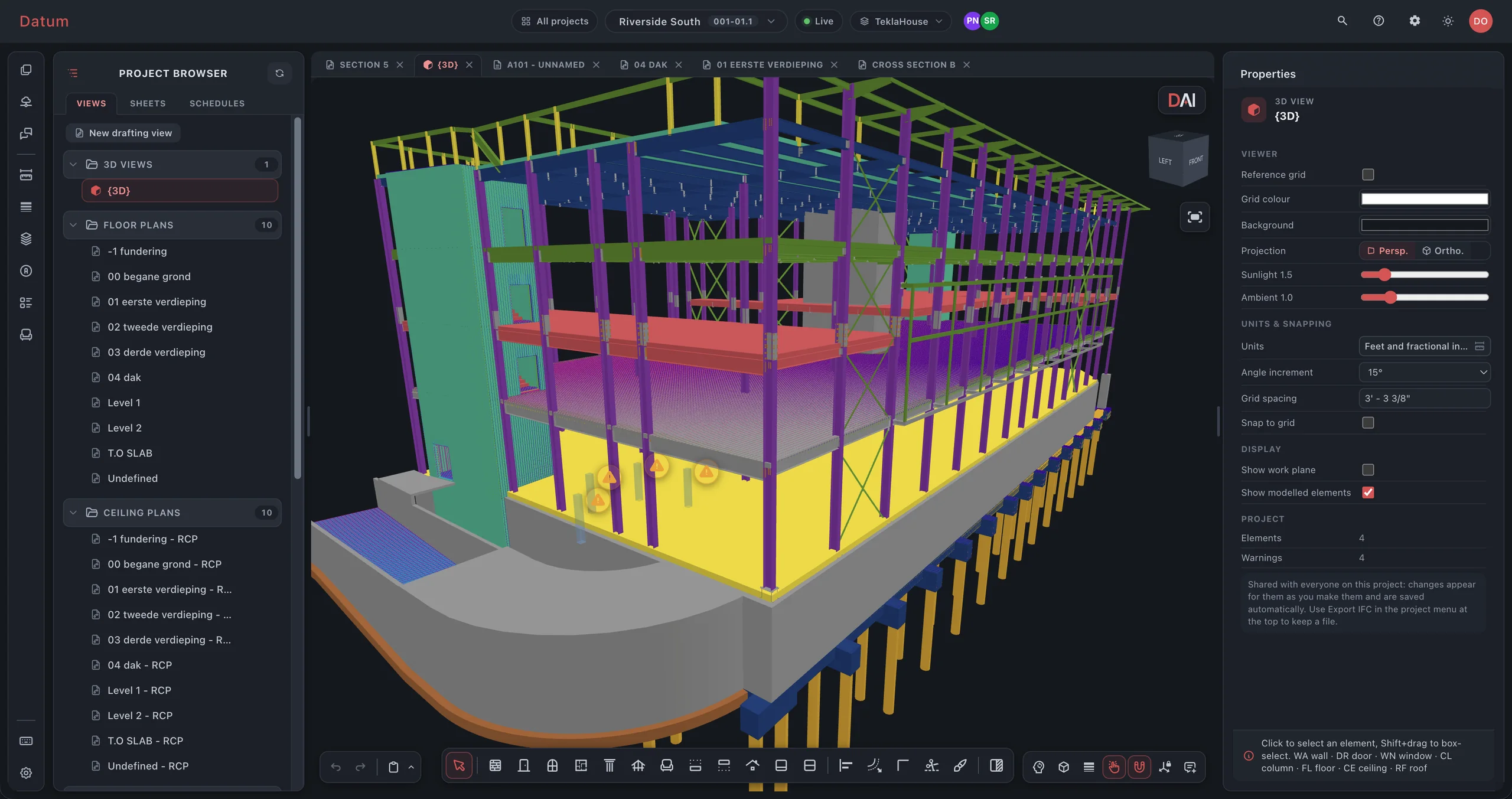The height and width of the screenshot is (799, 1512).
Task: Switch to the SCHEDULES tab
Action: [x=217, y=103]
